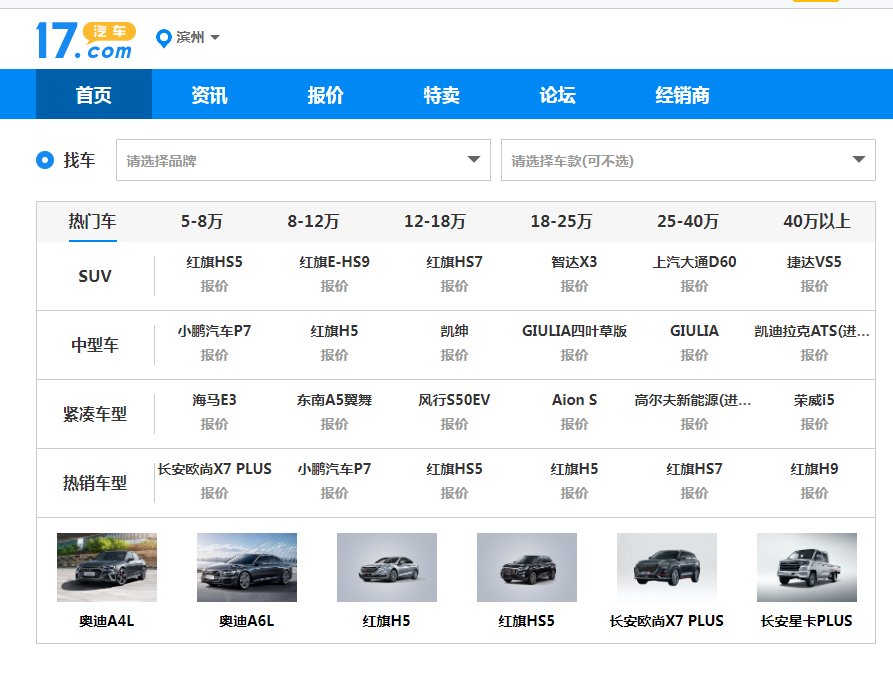
Task: Click 报价 under 智达X3
Action: [574, 286]
